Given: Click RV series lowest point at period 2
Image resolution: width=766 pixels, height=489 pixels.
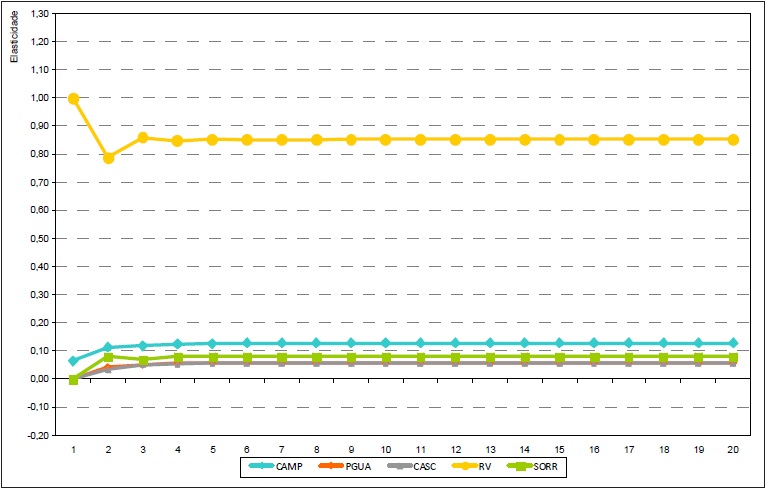Looking at the screenshot, I should 108,158.
